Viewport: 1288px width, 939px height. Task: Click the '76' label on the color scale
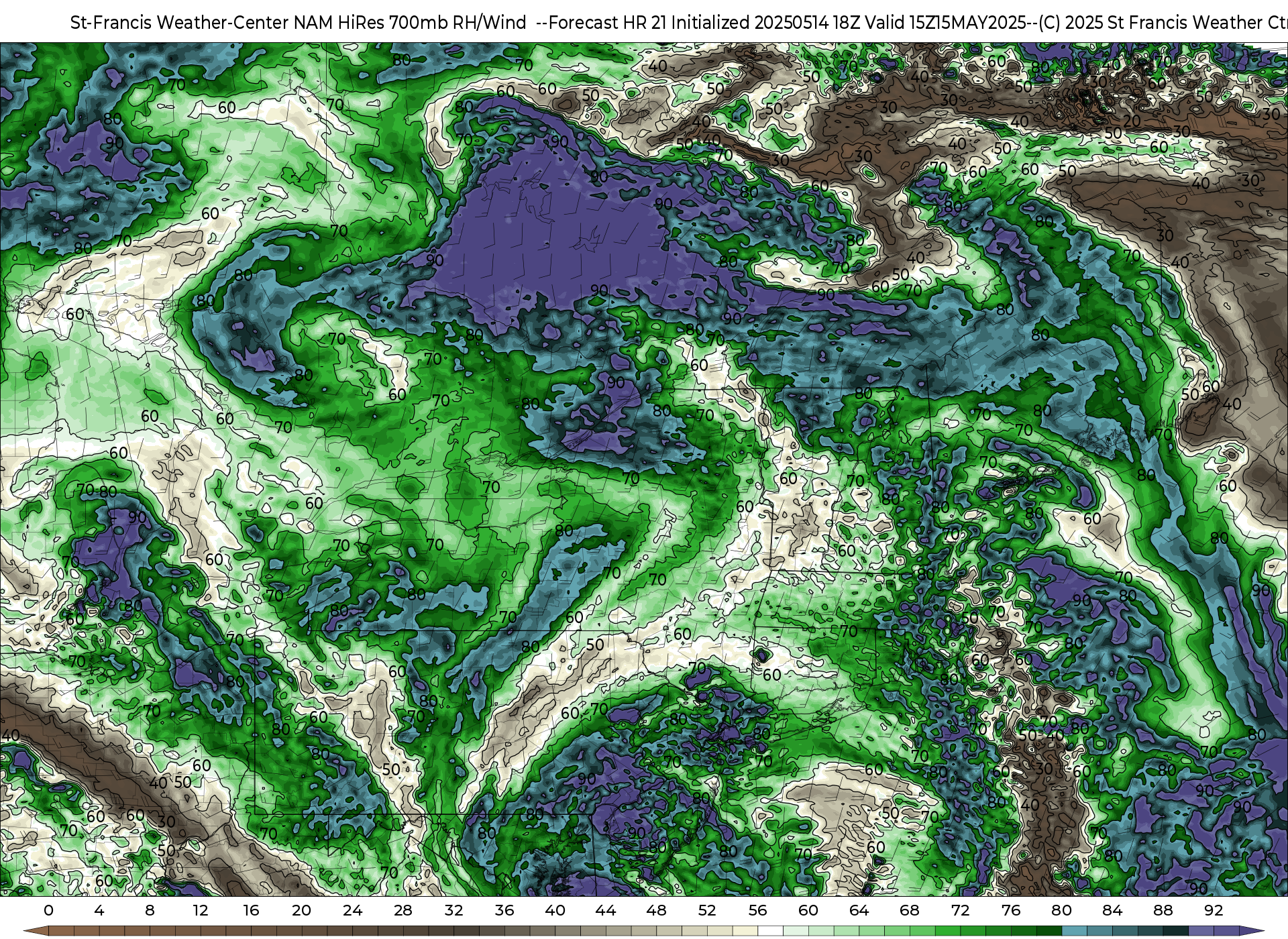click(1011, 910)
